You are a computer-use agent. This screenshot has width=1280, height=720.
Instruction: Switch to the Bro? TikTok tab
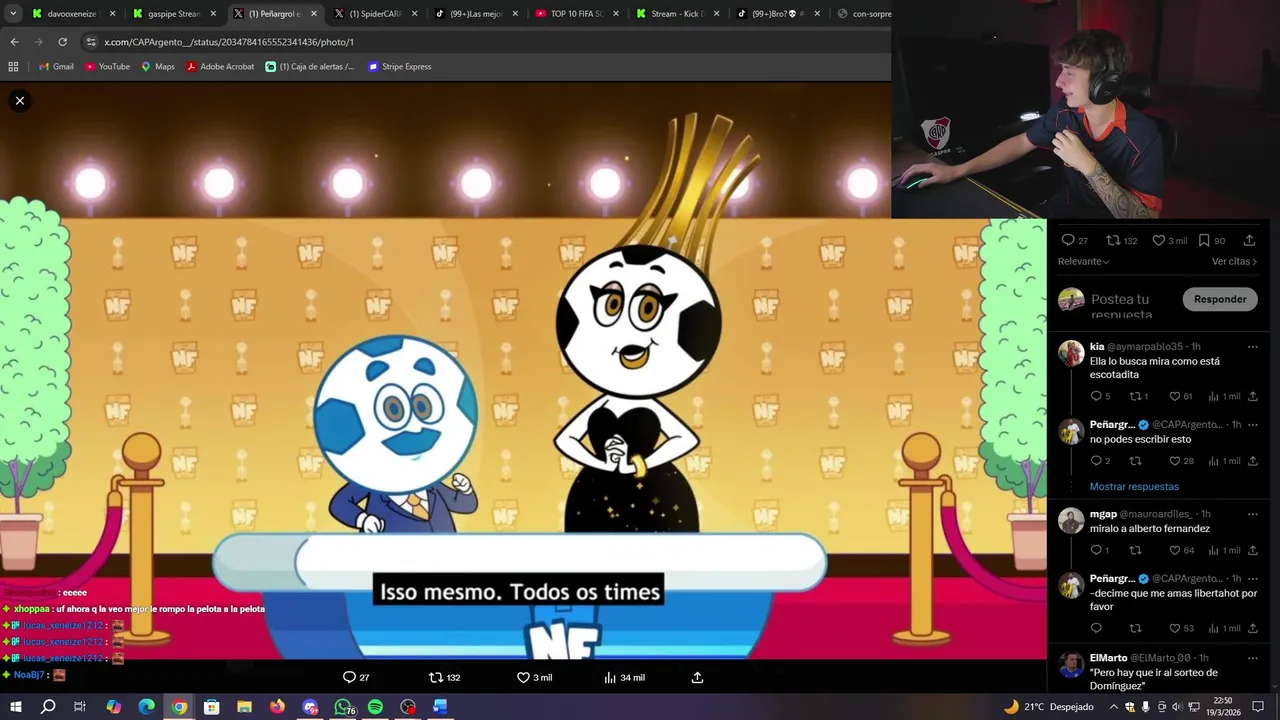pyautogui.click(x=777, y=14)
